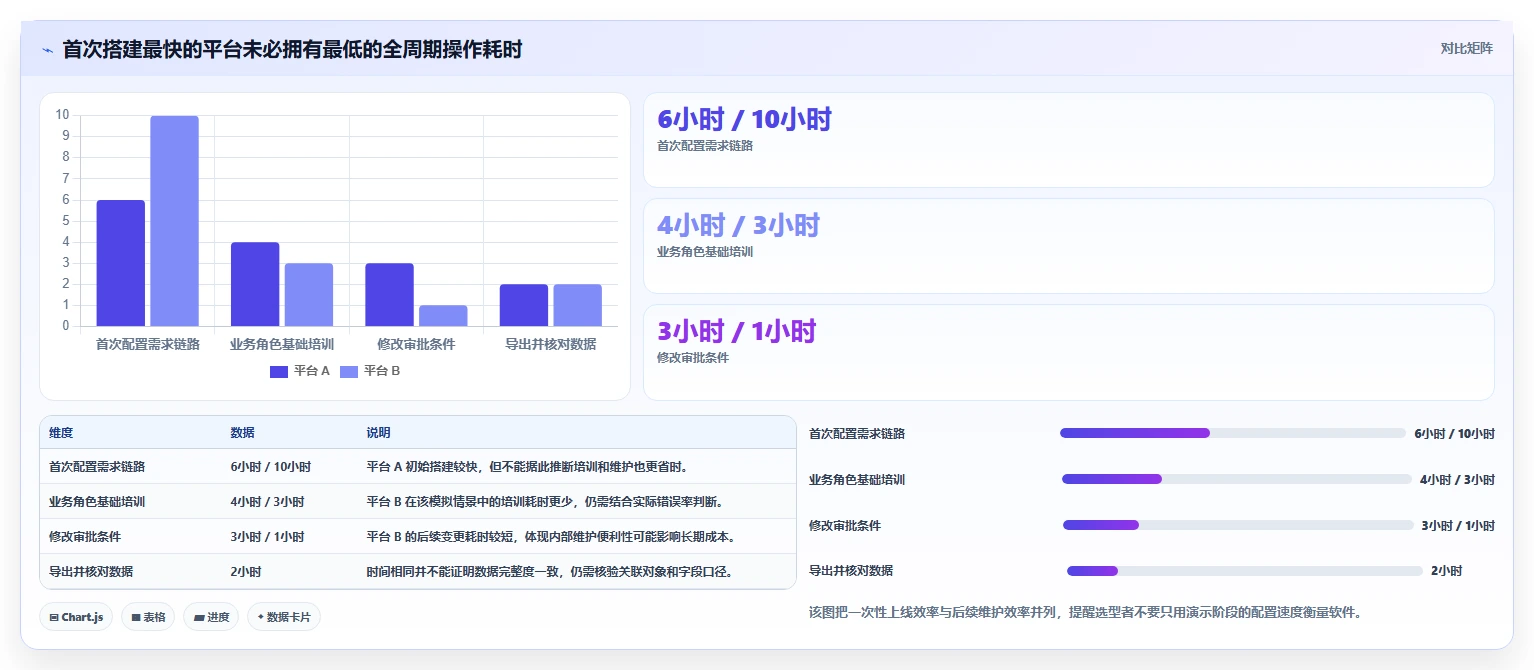Click progress value 6小时 / 10小时

1454,434
